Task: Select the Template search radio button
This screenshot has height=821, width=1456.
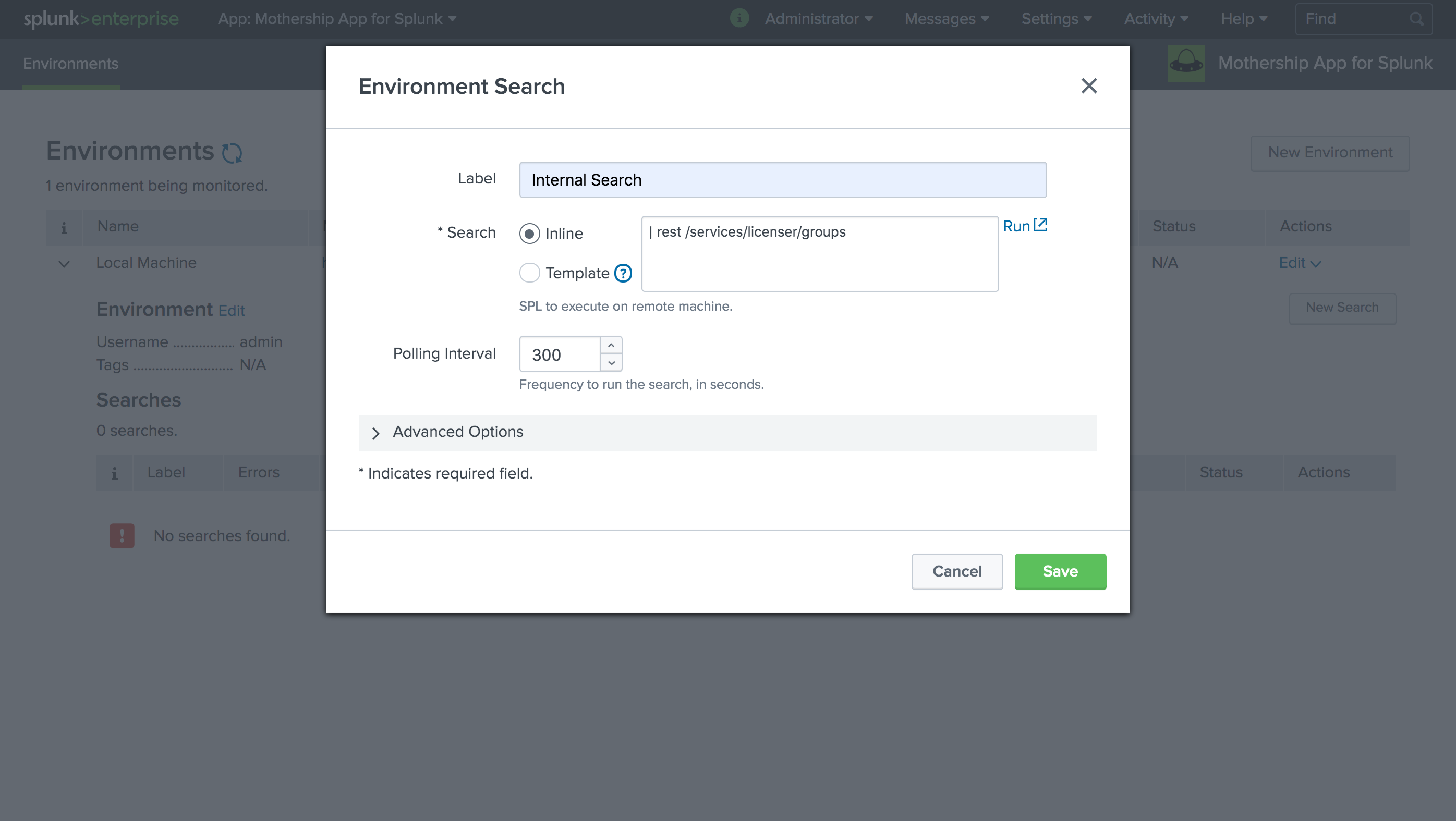Action: (530, 273)
